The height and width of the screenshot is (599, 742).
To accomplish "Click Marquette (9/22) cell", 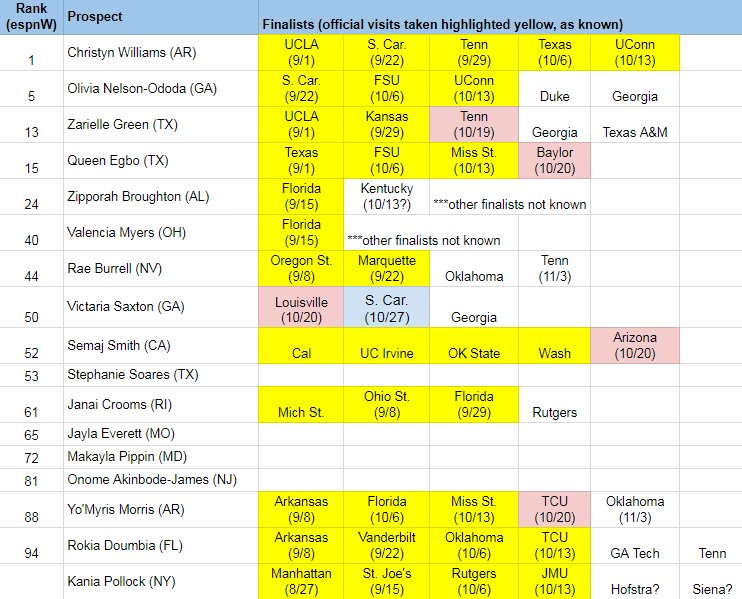I will [x=387, y=268].
